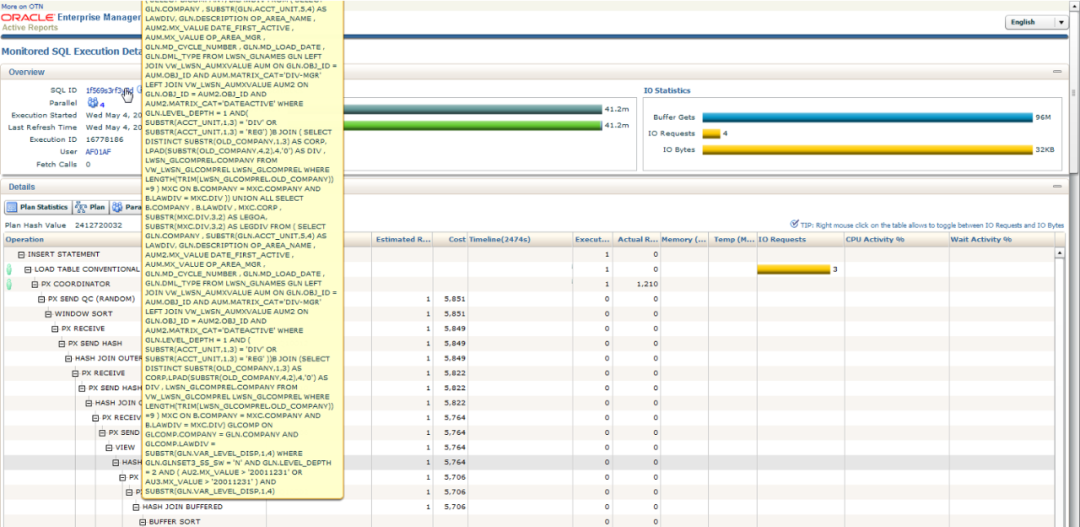
Task: Open the SQL ID 1f569s3rf3 link
Action: pyautogui.click(x=108, y=91)
